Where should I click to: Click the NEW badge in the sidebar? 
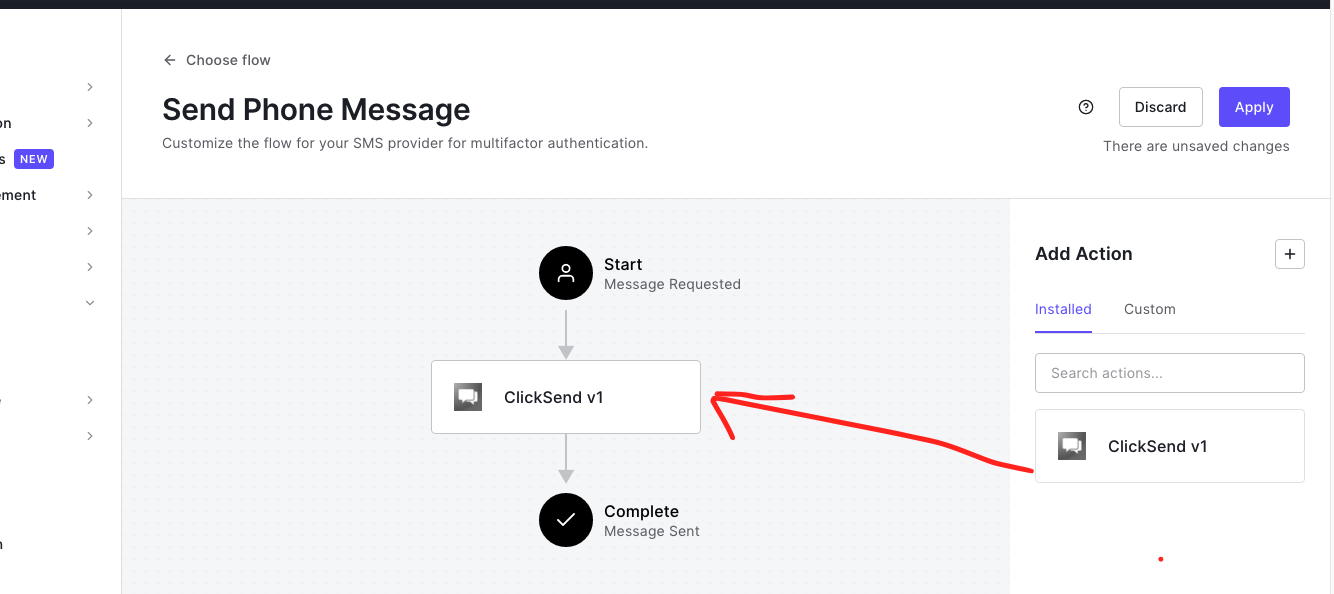pos(34,158)
